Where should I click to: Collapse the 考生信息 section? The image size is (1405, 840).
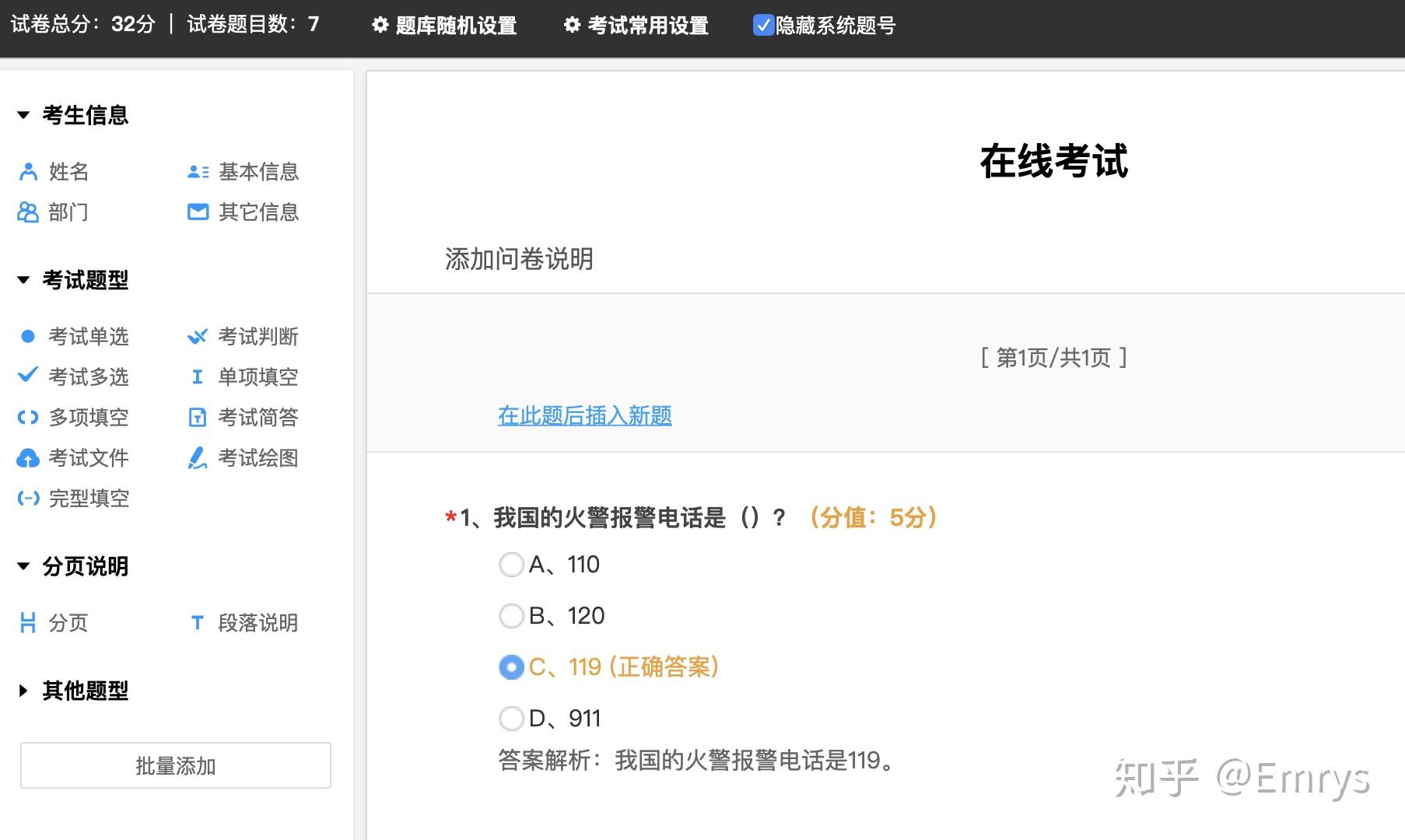[x=23, y=115]
